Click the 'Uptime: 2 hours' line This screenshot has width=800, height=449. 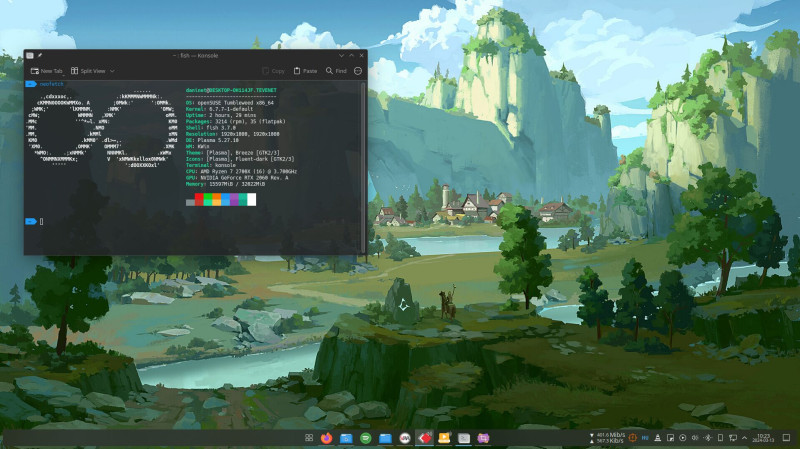click(x=221, y=115)
